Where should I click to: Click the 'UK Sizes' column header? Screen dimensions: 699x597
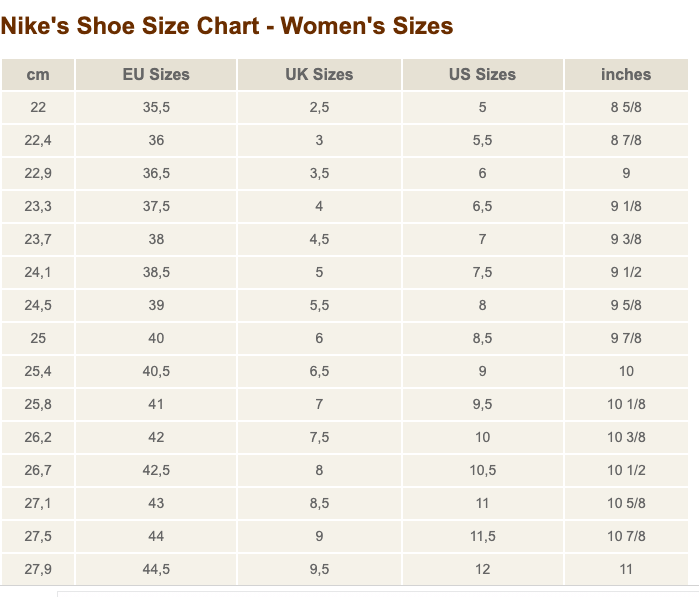319,74
